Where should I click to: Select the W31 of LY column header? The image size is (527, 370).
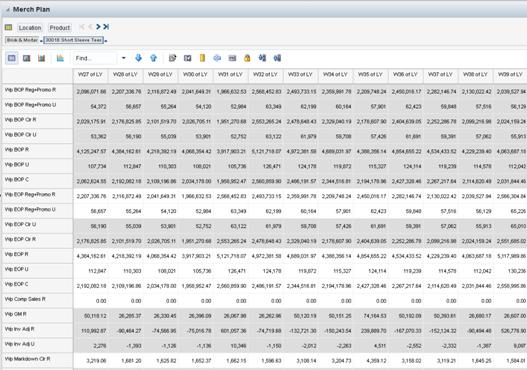pos(230,75)
